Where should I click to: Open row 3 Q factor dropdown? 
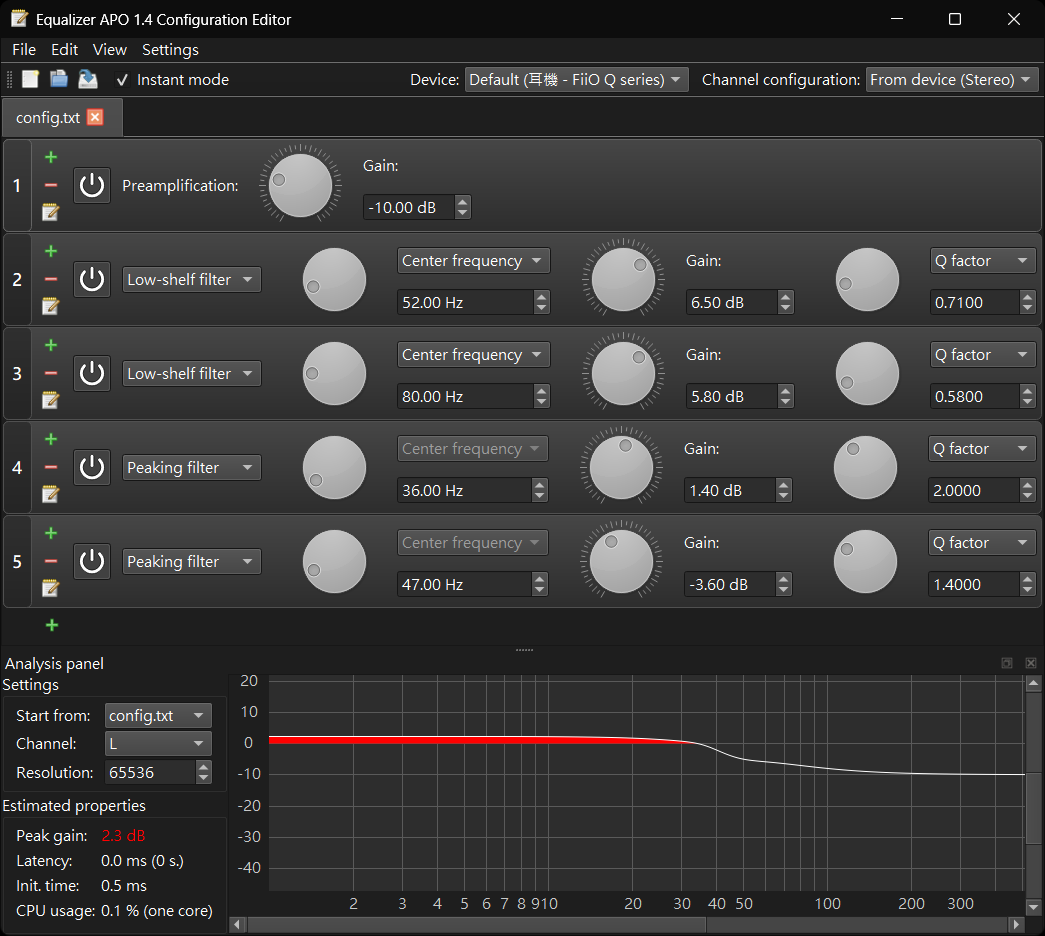pyautogui.click(x=982, y=355)
